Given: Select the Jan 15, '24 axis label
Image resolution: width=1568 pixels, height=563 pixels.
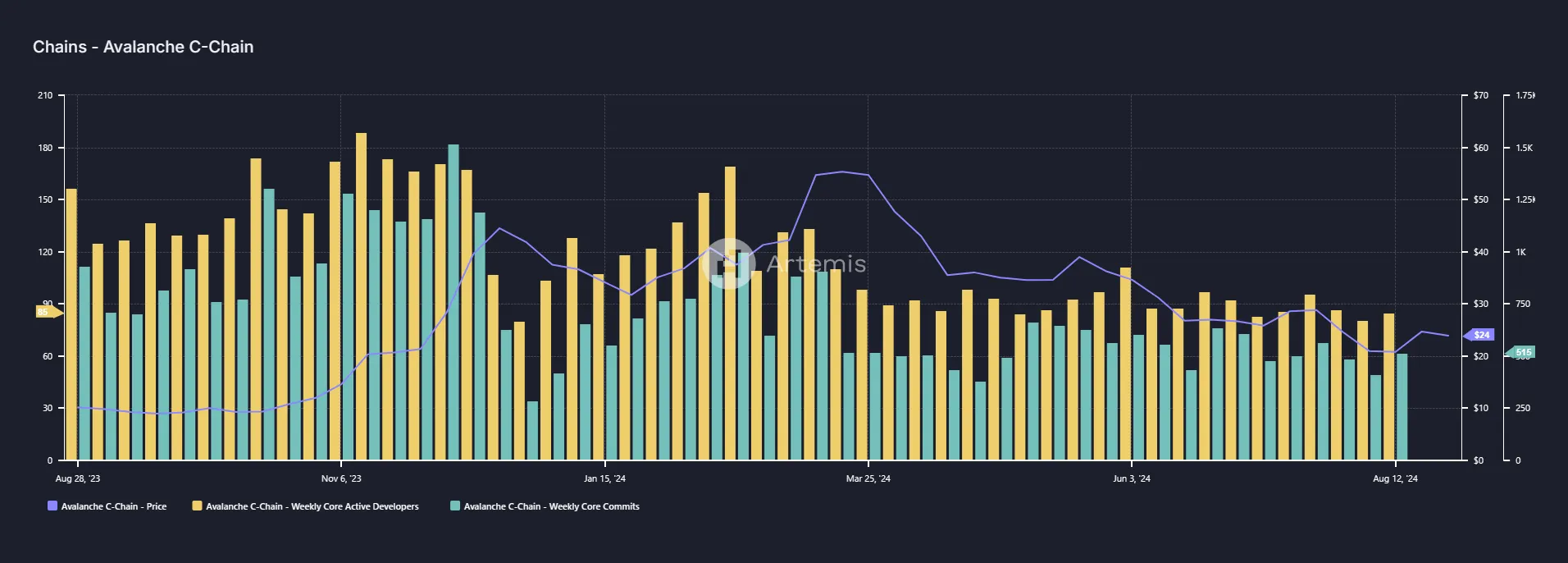Looking at the screenshot, I should coord(604,478).
